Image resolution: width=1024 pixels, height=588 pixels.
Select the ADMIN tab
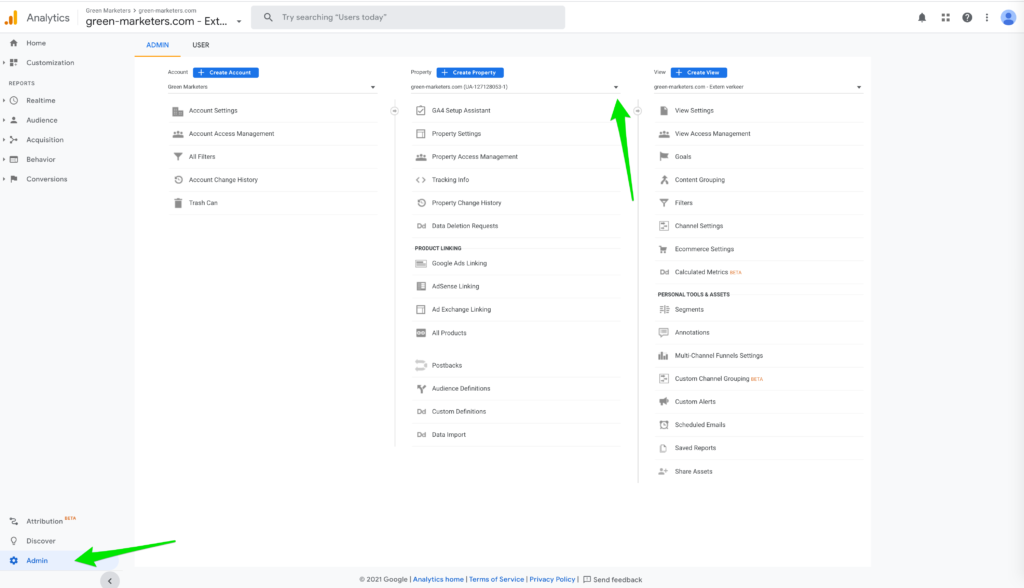coord(158,45)
